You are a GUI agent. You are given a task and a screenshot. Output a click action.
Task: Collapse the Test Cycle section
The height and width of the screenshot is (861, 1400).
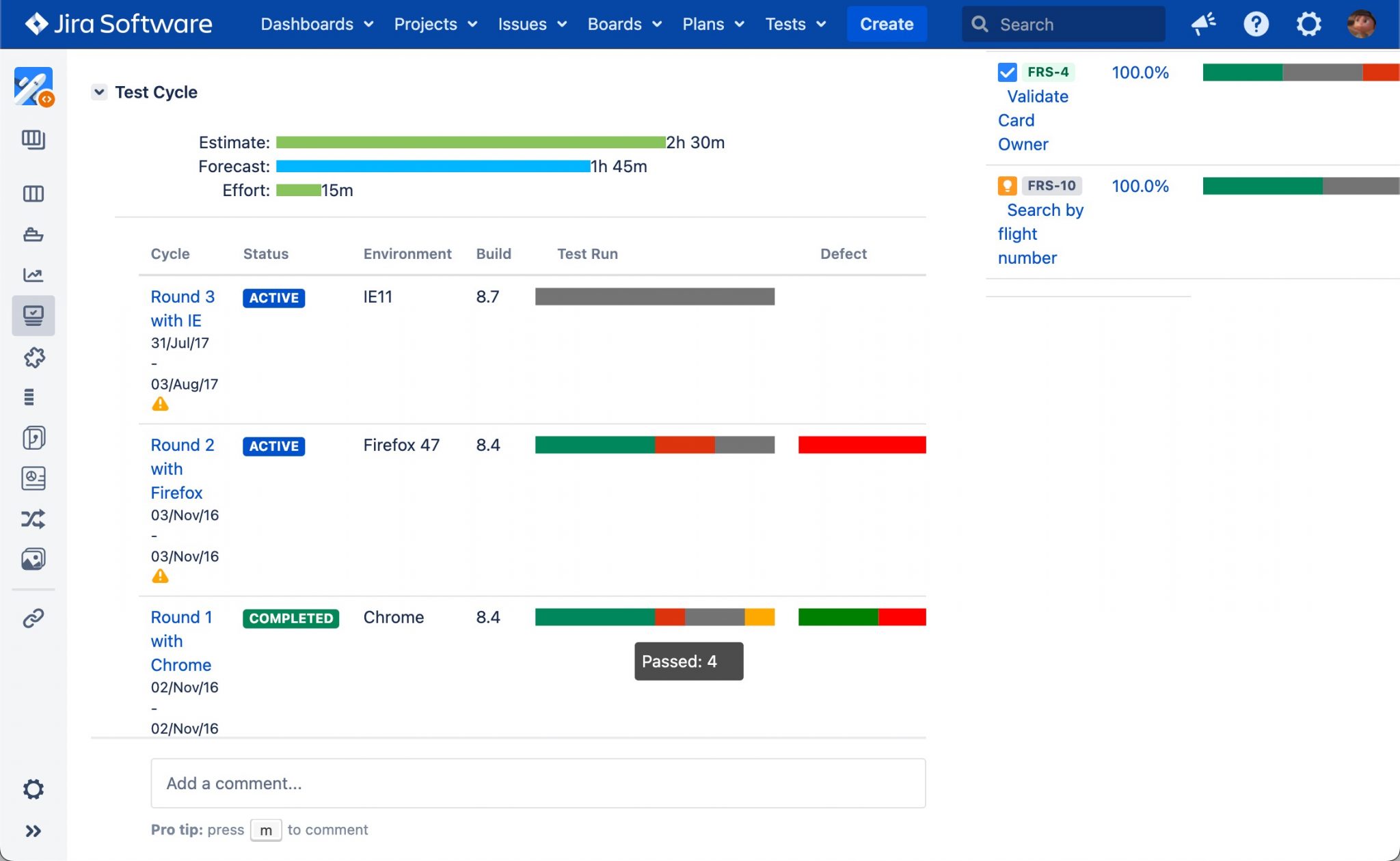(99, 92)
